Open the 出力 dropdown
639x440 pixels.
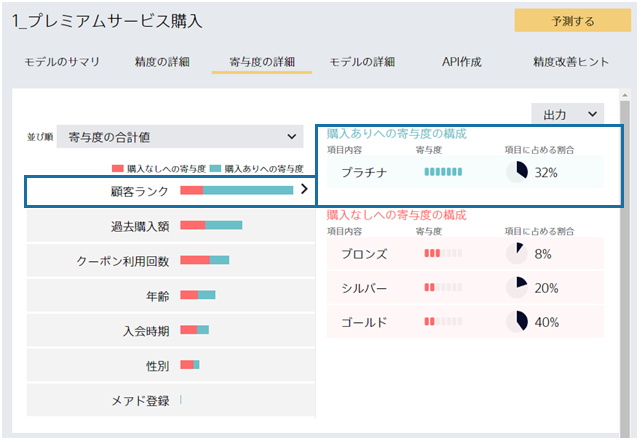click(568, 114)
